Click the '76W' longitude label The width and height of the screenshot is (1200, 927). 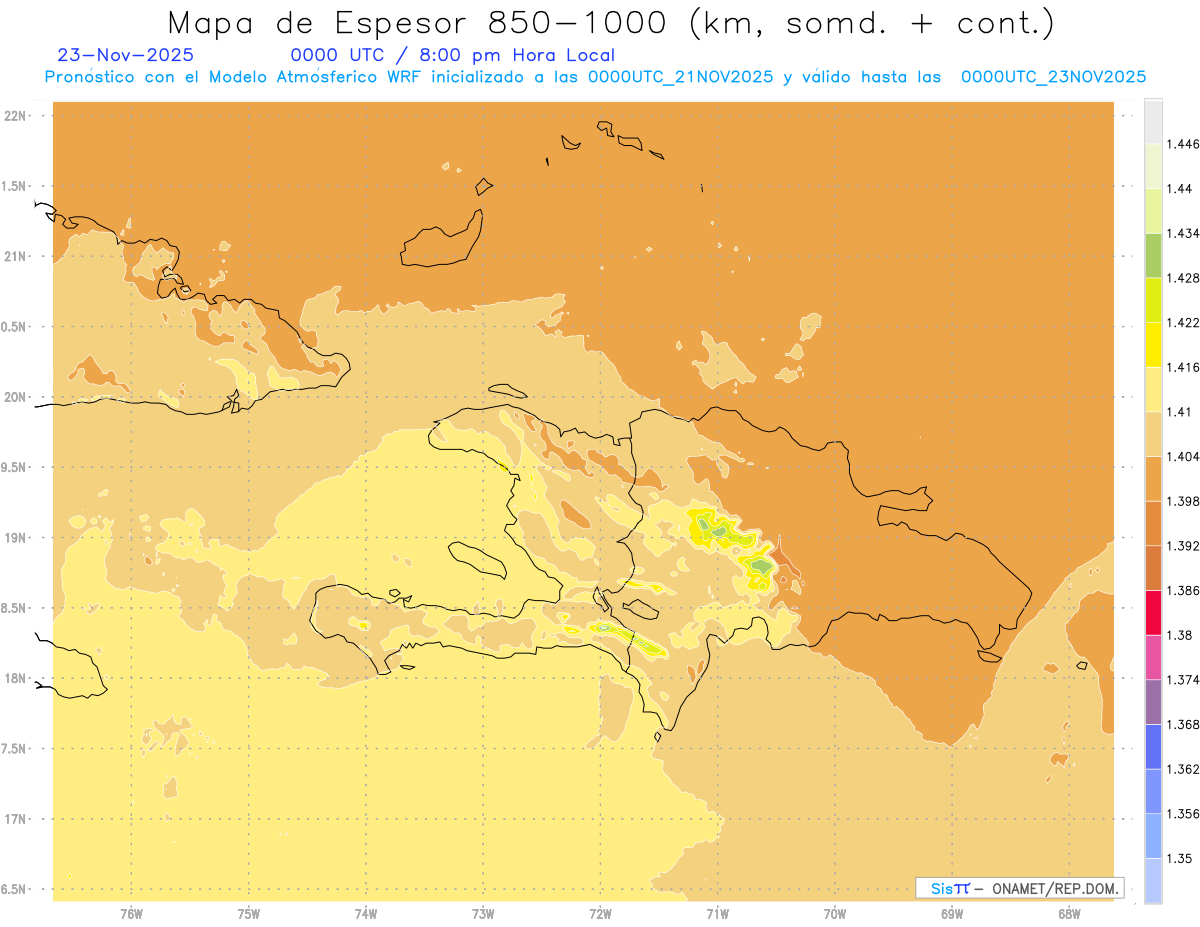pos(131,913)
